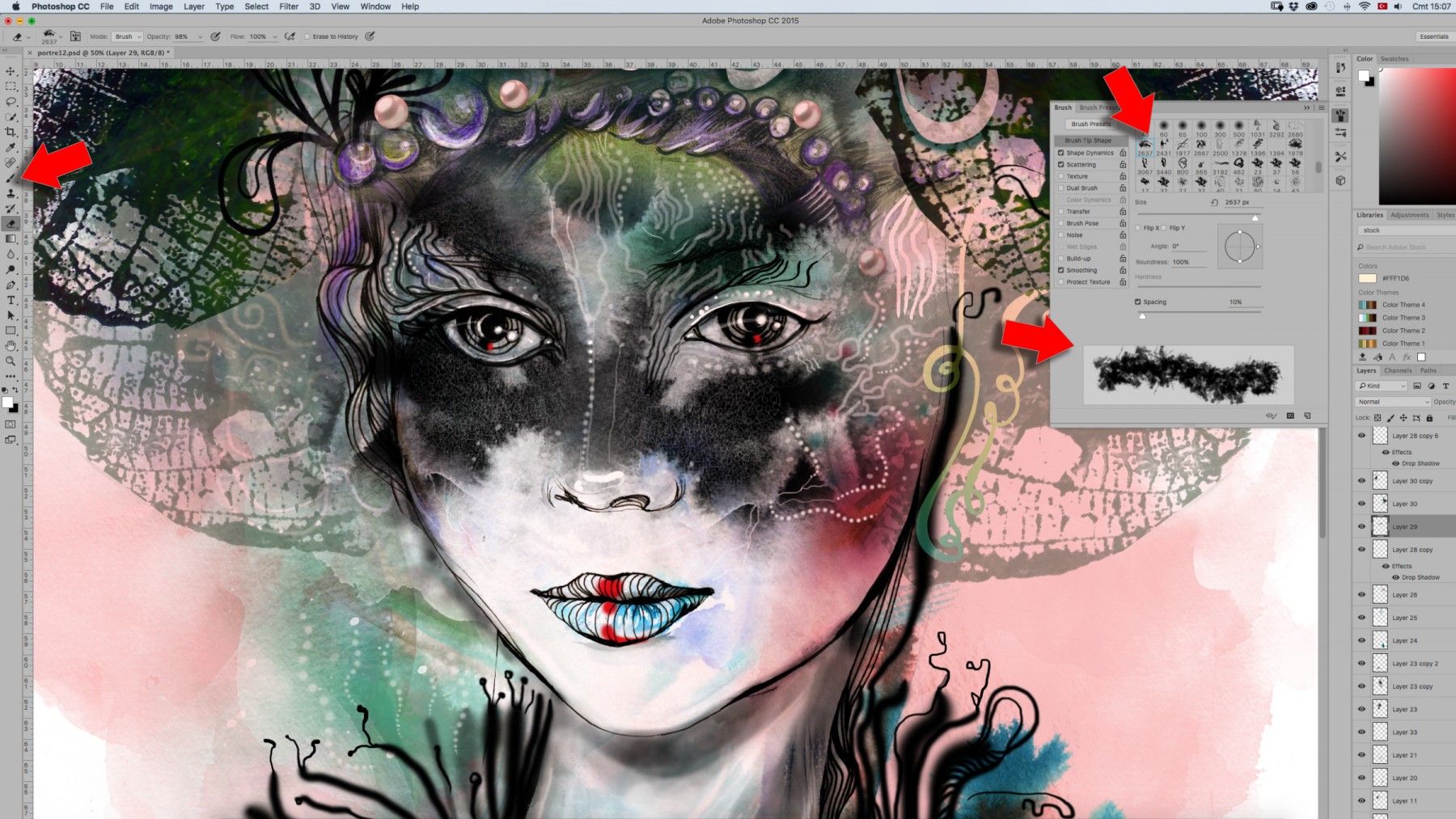The height and width of the screenshot is (819, 1456).
Task: Open layer blend mode Normal dropdown
Action: [1394, 402]
